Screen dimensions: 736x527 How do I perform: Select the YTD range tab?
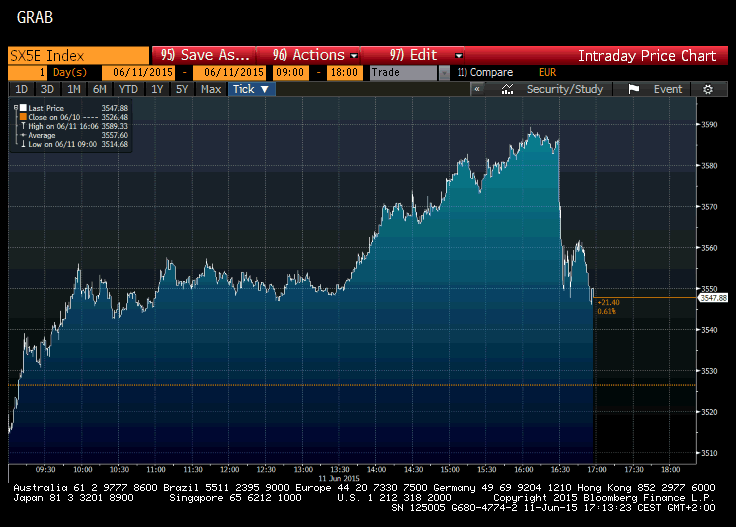(128, 89)
